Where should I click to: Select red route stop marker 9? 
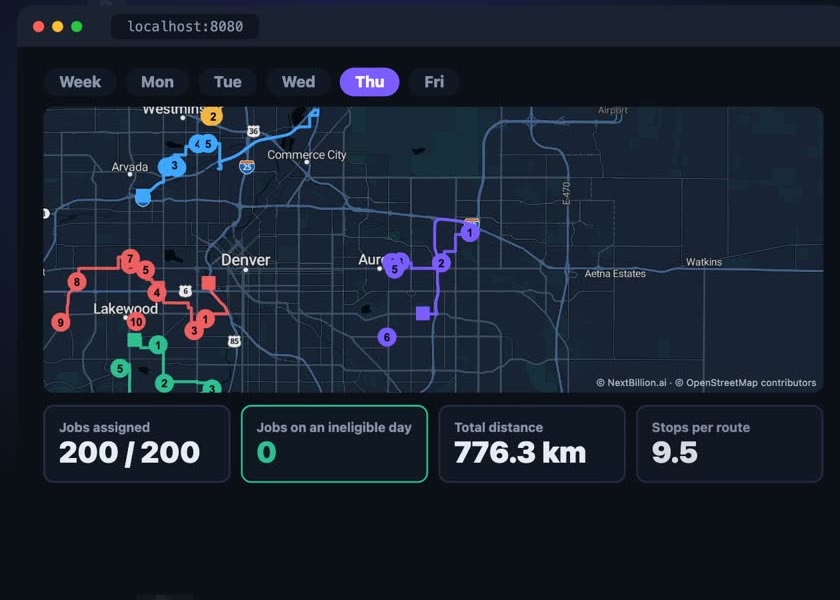coord(61,322)
